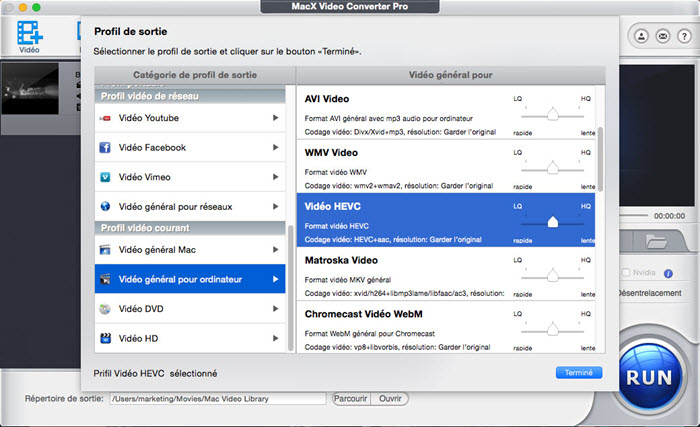The width and height of the screenshot is (700, 427).
Task: Click the Facebook icon next to Vidéo Facebook
Action: click(x=104, y=147)
